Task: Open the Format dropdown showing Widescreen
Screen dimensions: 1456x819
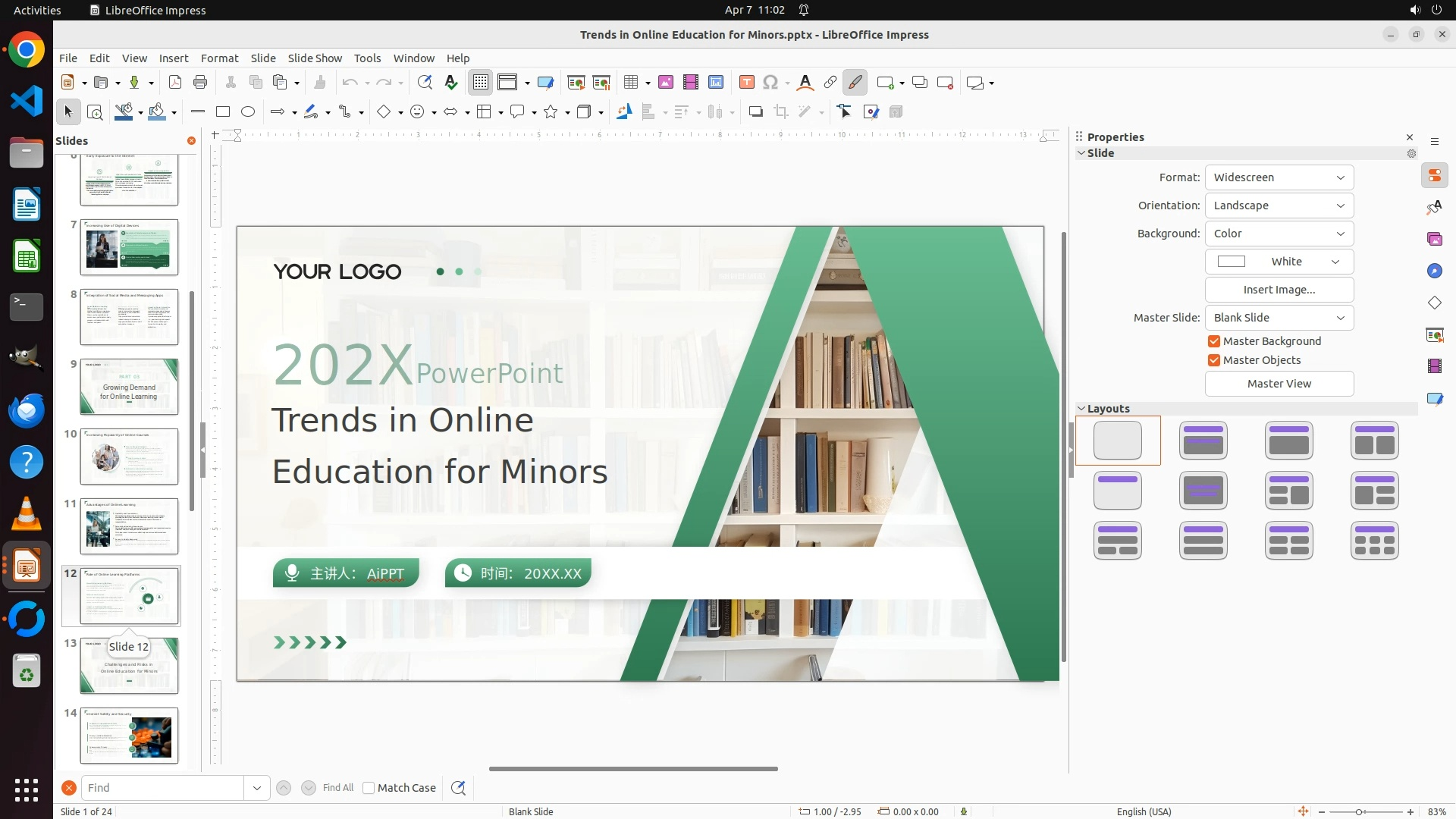Action: [1279, 177]
